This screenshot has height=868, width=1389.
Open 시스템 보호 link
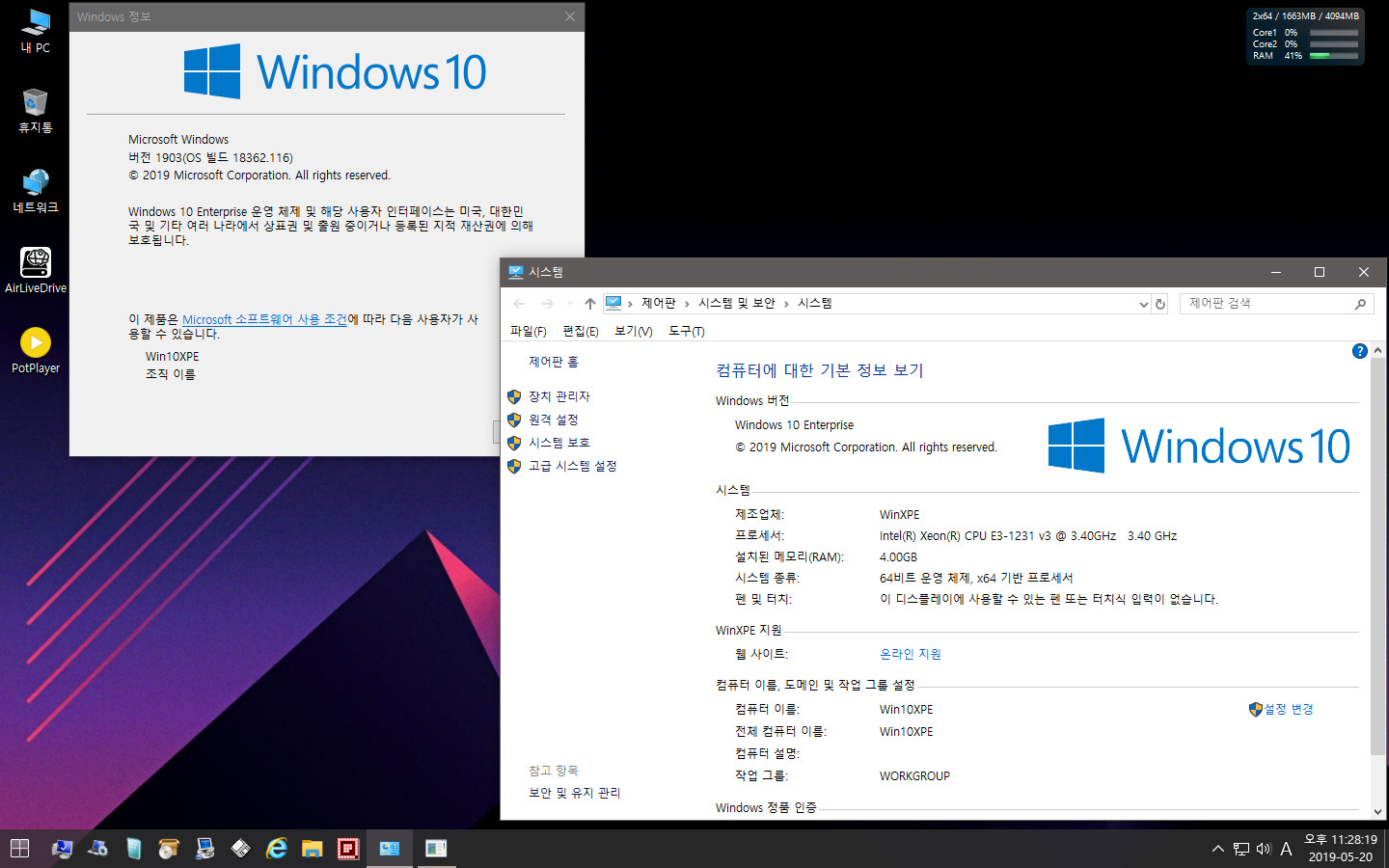(559, 443)
